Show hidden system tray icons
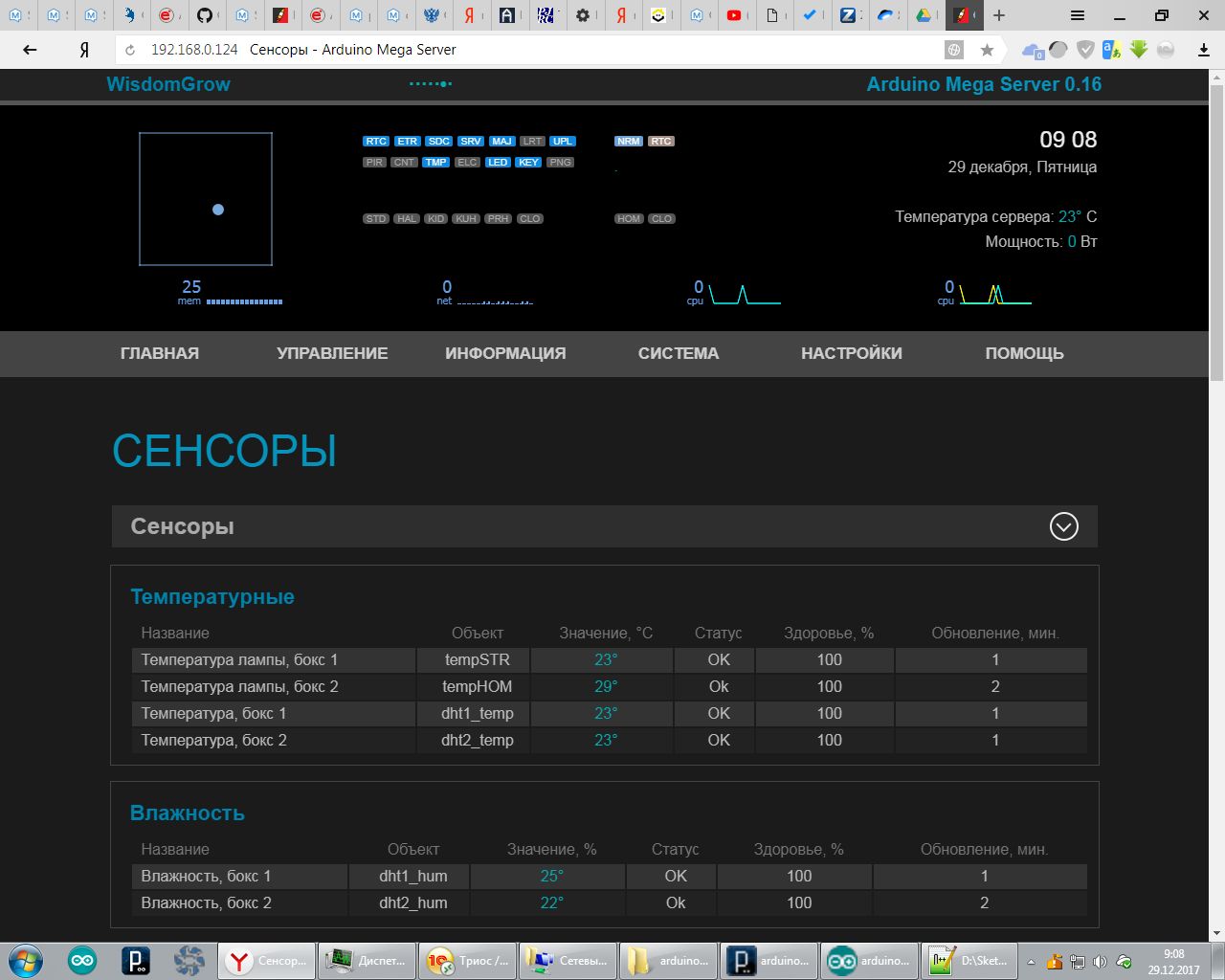Image resolution: width=1225 pixels, height=980 pixels. (1031, 962)
